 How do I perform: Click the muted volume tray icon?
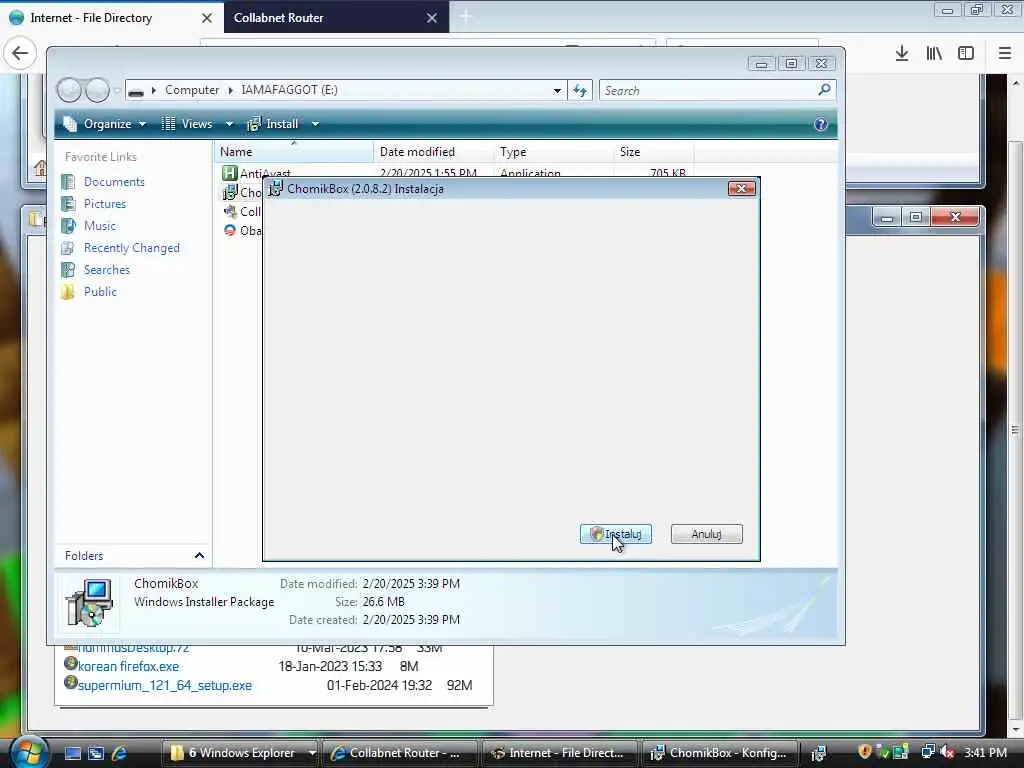click(x=946, y=752)
